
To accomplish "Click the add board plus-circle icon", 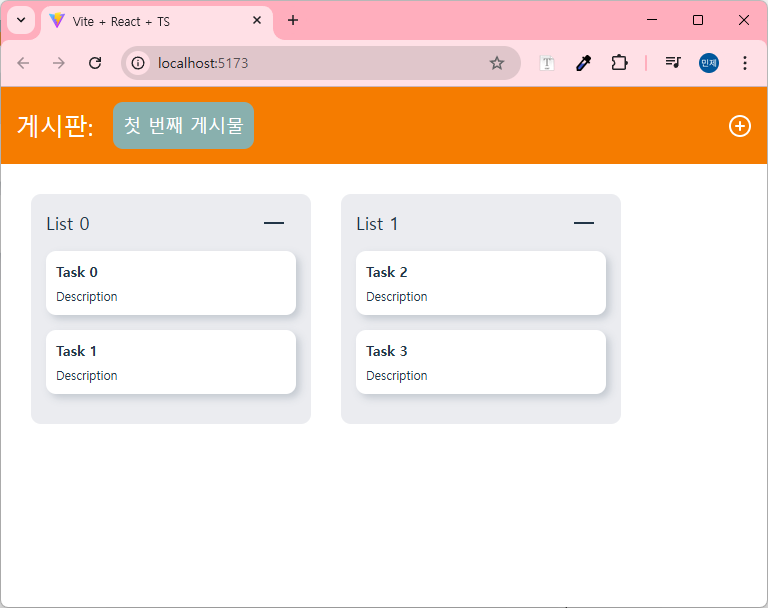I will click(740, 126).
